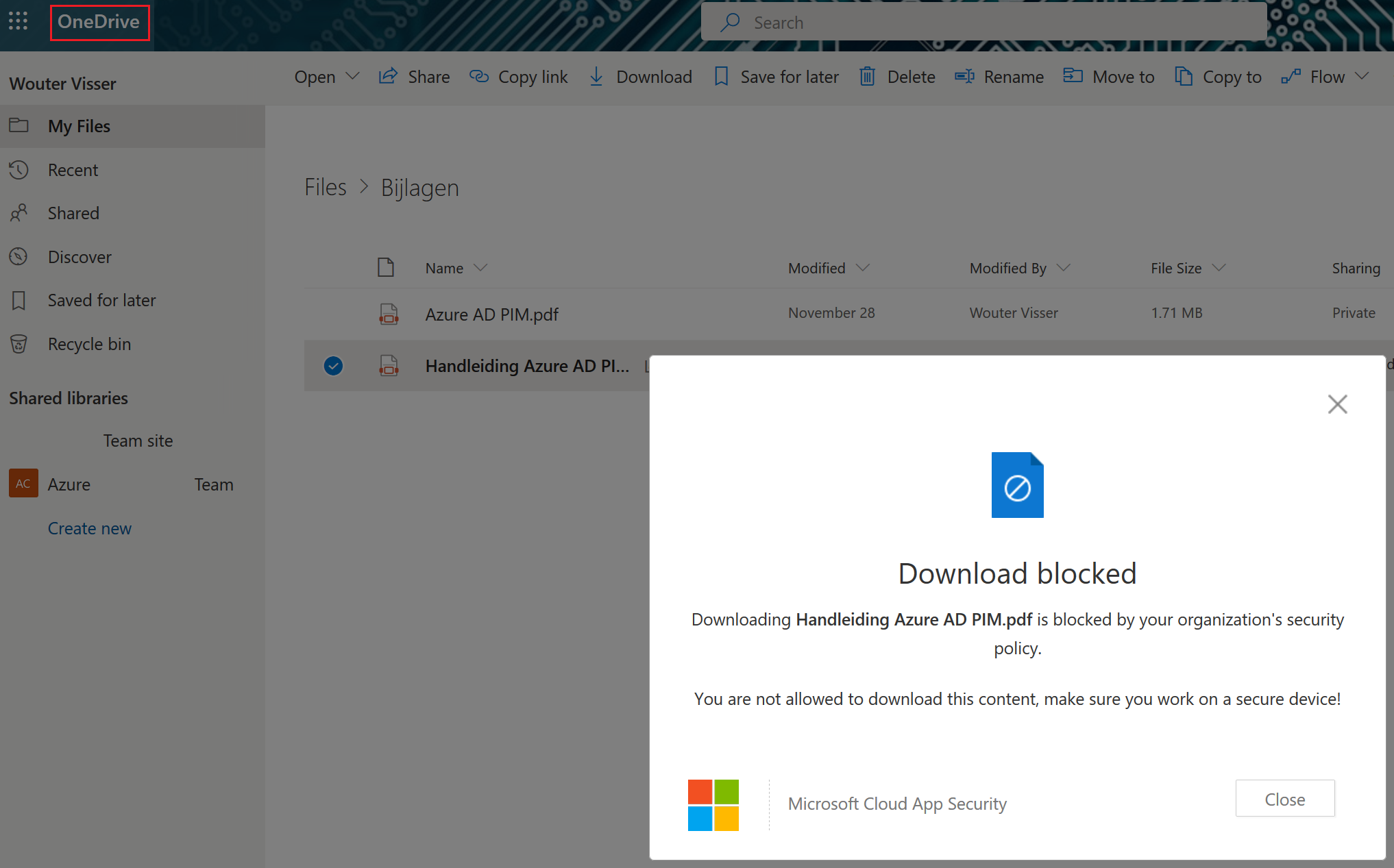The width and height of the screenshot is (1394, 868).
Task: Expand the Open dropdown arrow
Action: click(352, 76)
